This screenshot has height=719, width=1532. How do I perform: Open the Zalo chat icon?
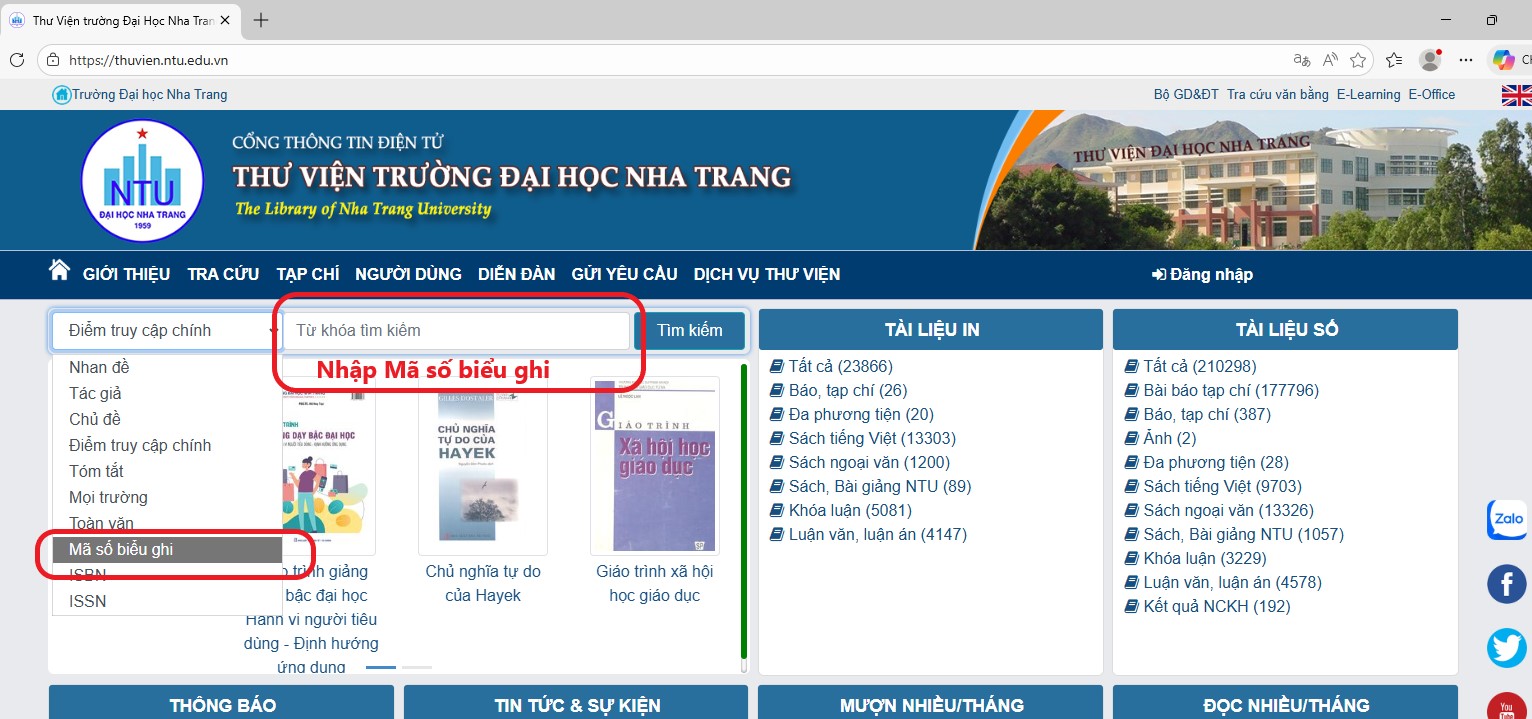1506,520
